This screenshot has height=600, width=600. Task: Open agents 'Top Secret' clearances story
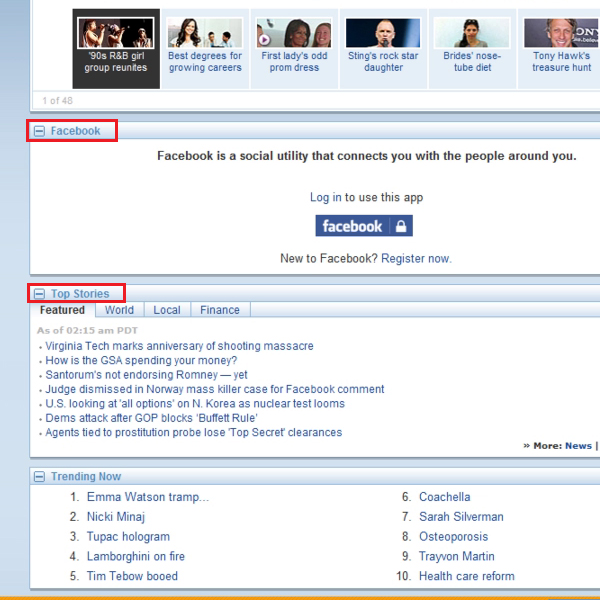coord(194,432)
